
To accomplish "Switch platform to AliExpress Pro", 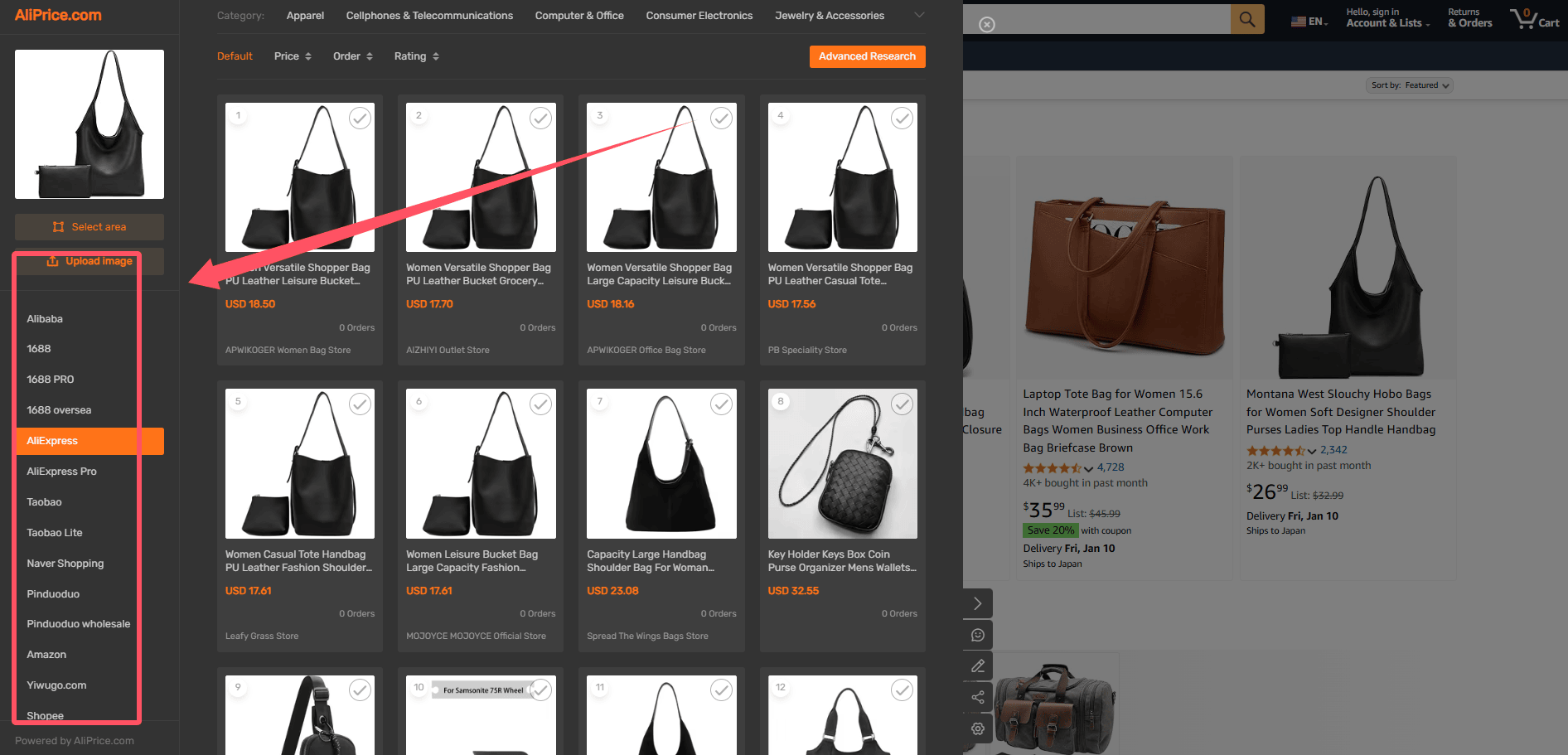I will click(90, 472).
